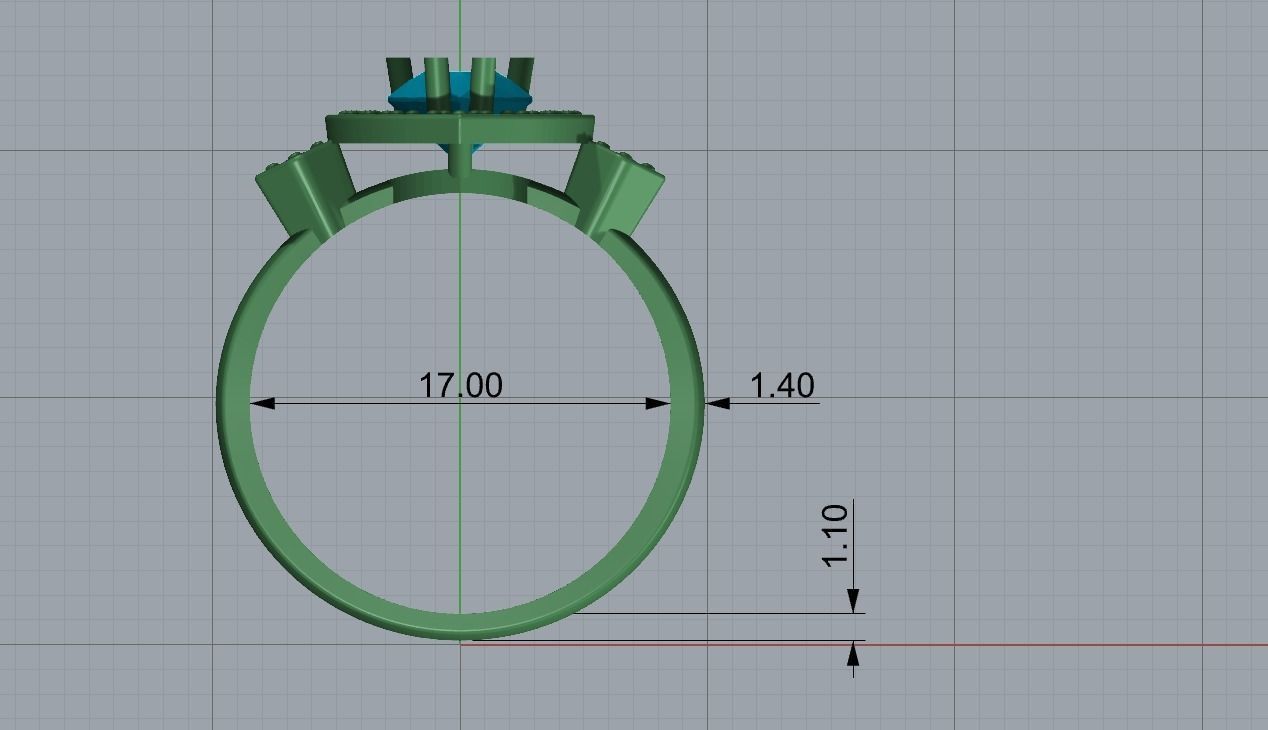The image size is (1268, 730).
Task: Select the 1.40 band thickness dimension text
Action: [x=782, y=385]
